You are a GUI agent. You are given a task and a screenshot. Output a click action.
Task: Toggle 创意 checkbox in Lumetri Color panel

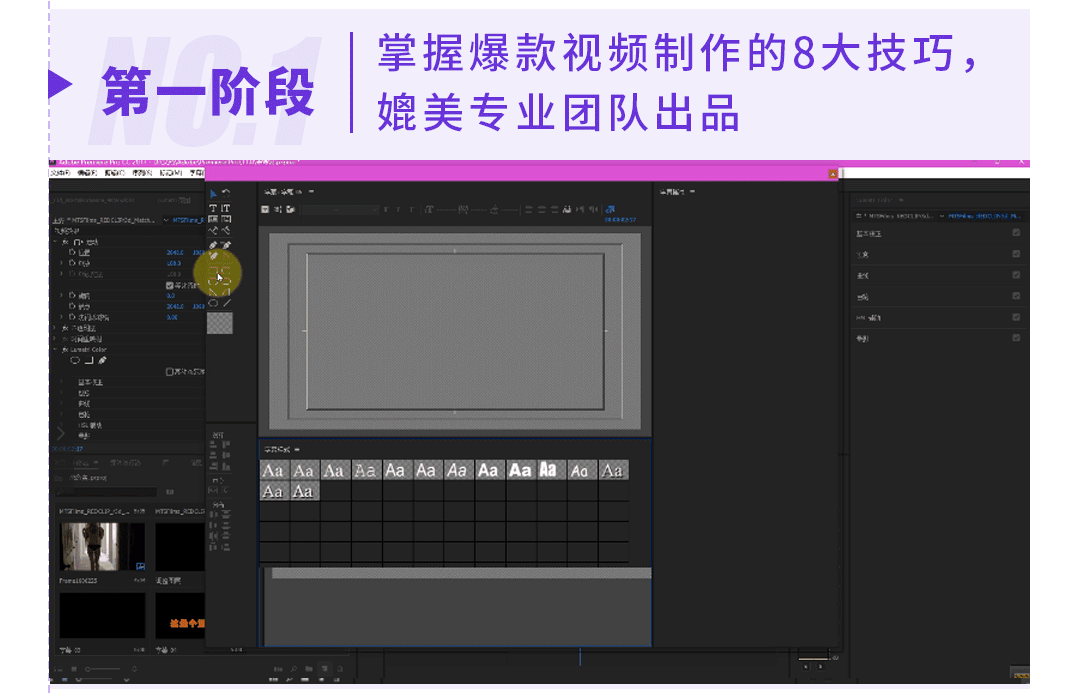pyautogui.click(x=1016, y=254)
